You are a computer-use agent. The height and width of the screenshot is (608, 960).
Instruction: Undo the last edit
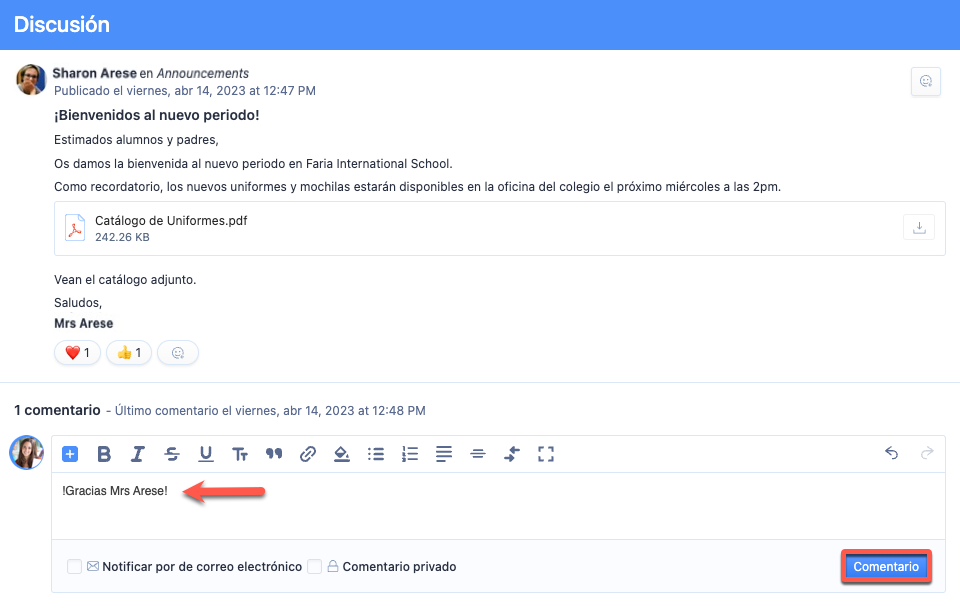[892, 454]
